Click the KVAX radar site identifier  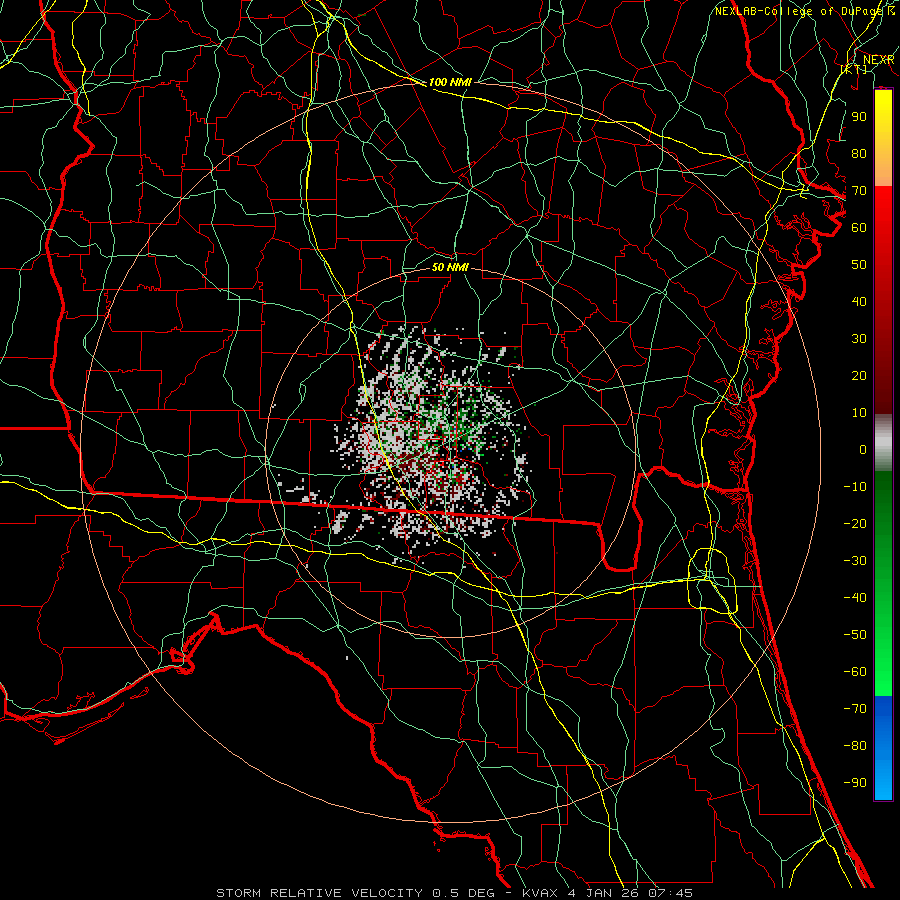coord(540,893)
